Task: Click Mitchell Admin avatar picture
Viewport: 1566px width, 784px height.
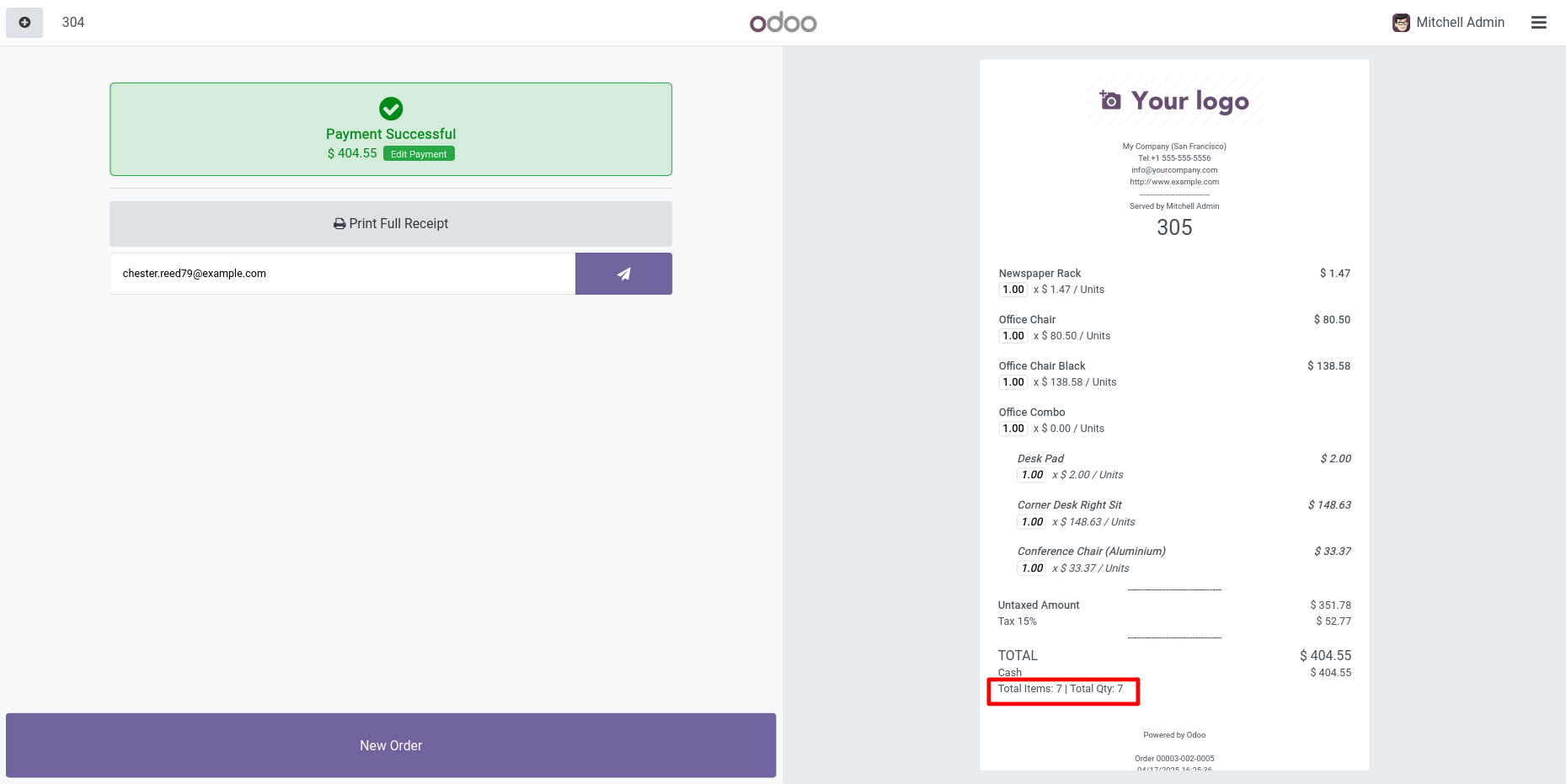Action: pyautogui.click(x=1401, y=23)
